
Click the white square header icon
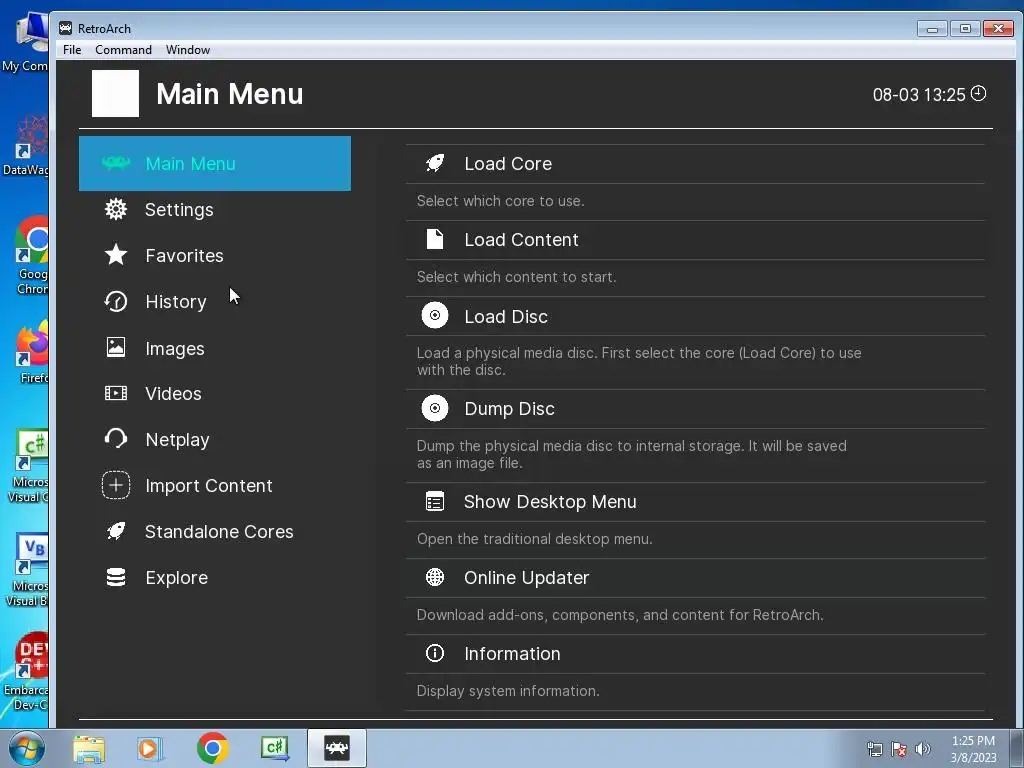(115, 93)
